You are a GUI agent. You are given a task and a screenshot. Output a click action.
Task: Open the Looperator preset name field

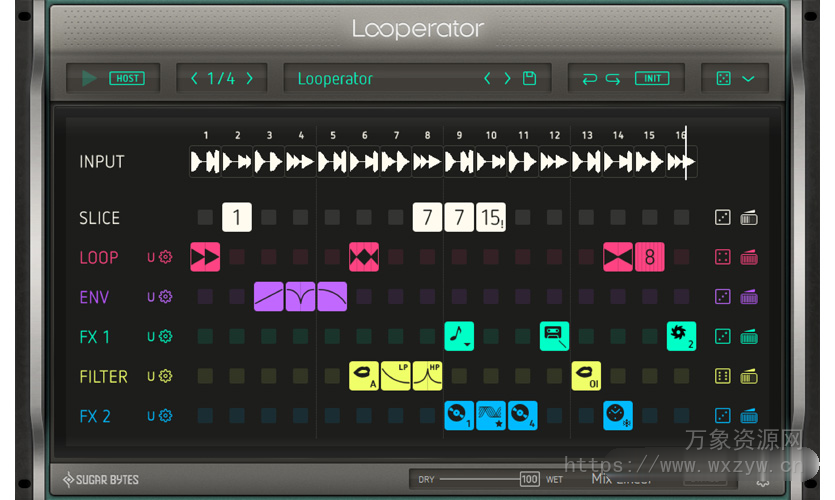pyautogui.click(x=335, y=79)
